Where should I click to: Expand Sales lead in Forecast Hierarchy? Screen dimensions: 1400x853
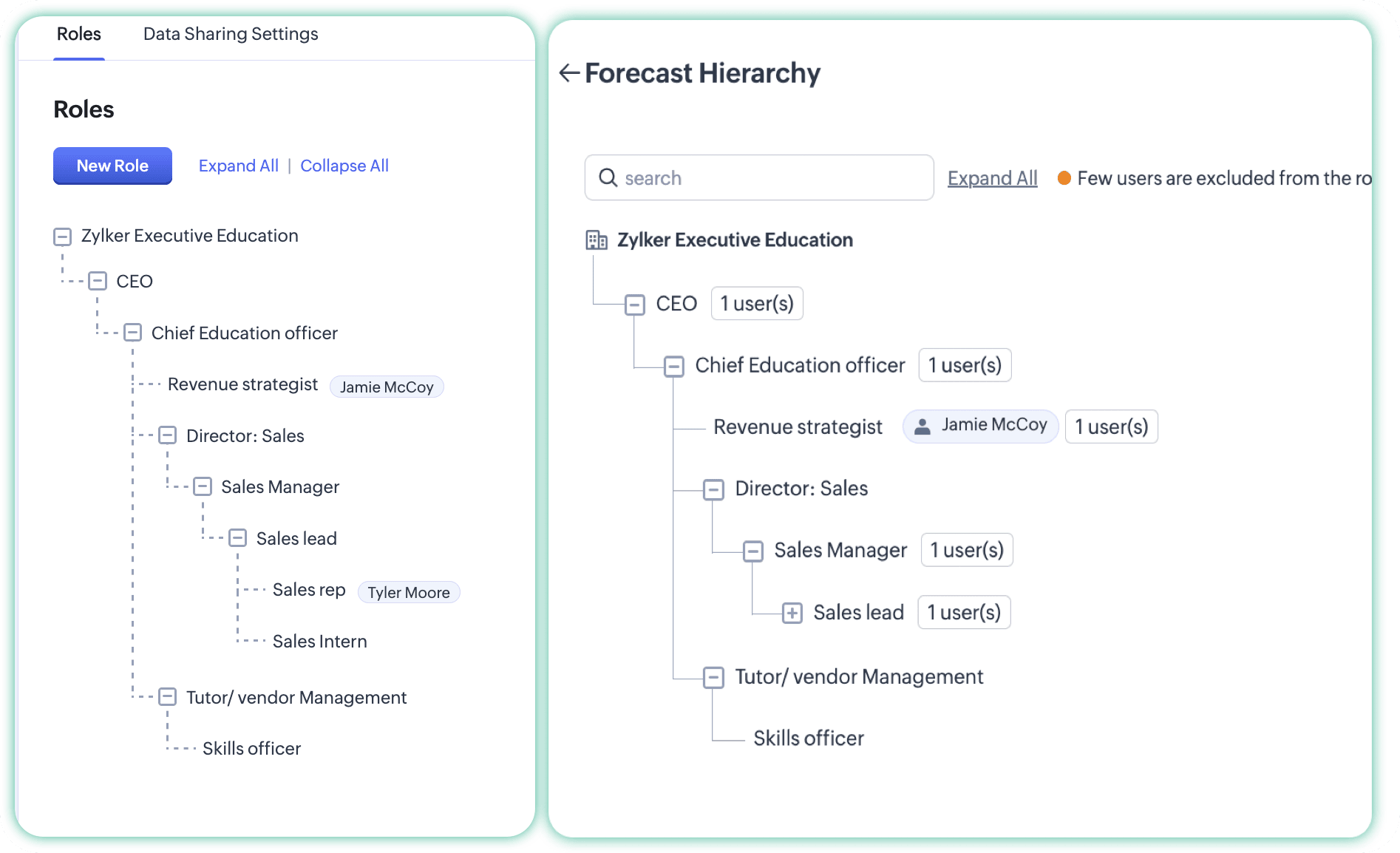(x=792, y=613)
